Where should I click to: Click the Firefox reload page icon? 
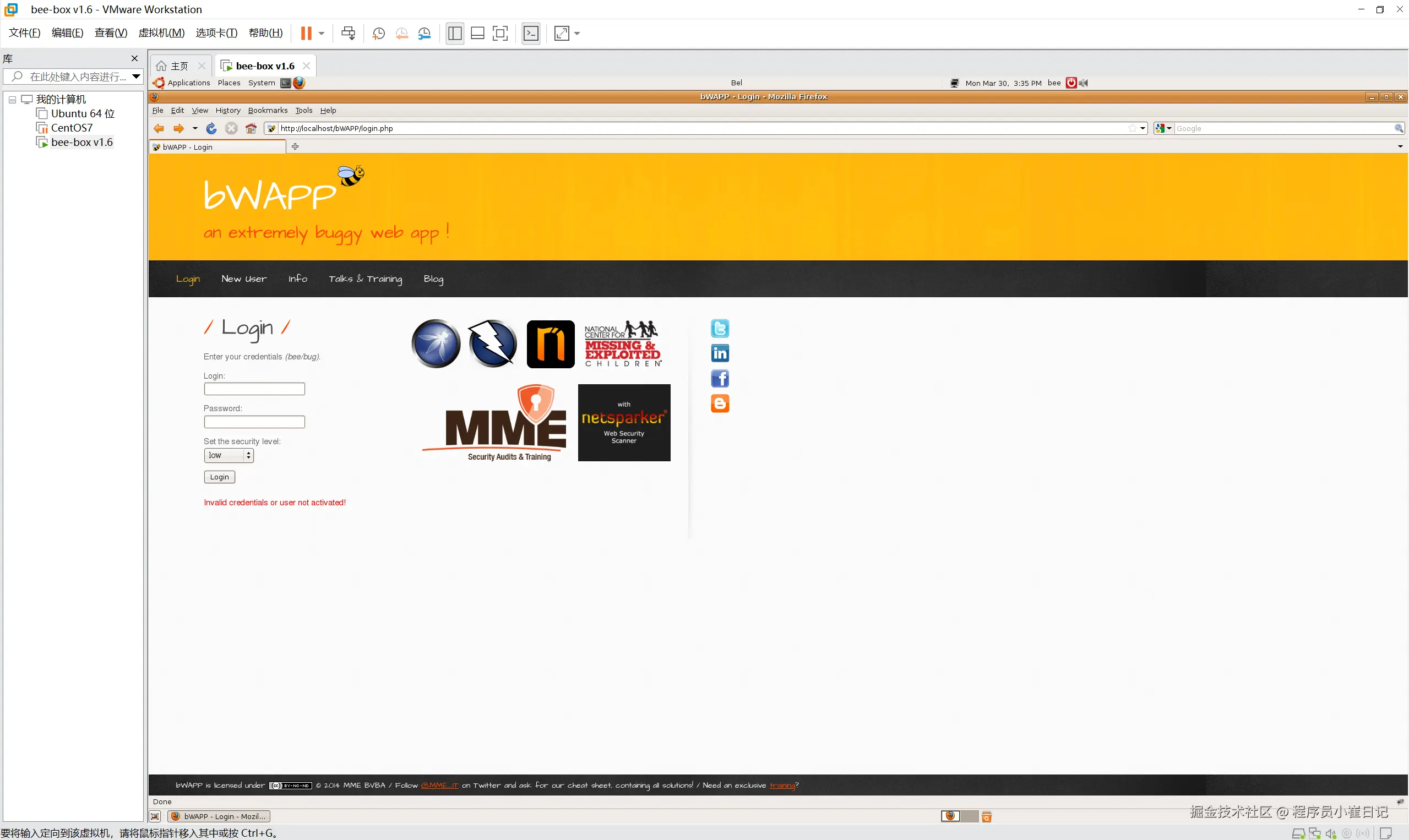(211, 128)
